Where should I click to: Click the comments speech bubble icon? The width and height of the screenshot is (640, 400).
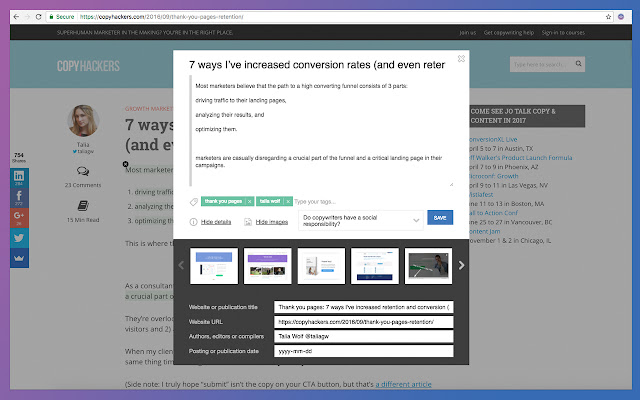point(83,171)
